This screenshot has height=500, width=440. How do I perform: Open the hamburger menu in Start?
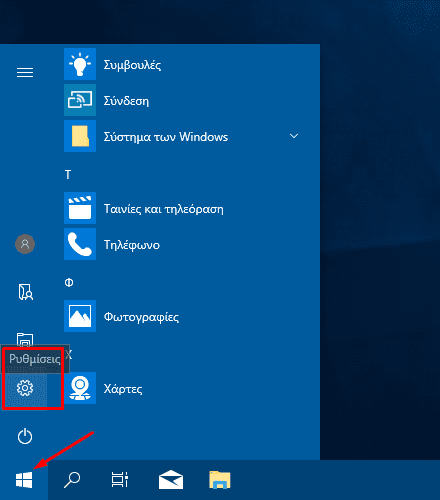click(x=25, y=72)
